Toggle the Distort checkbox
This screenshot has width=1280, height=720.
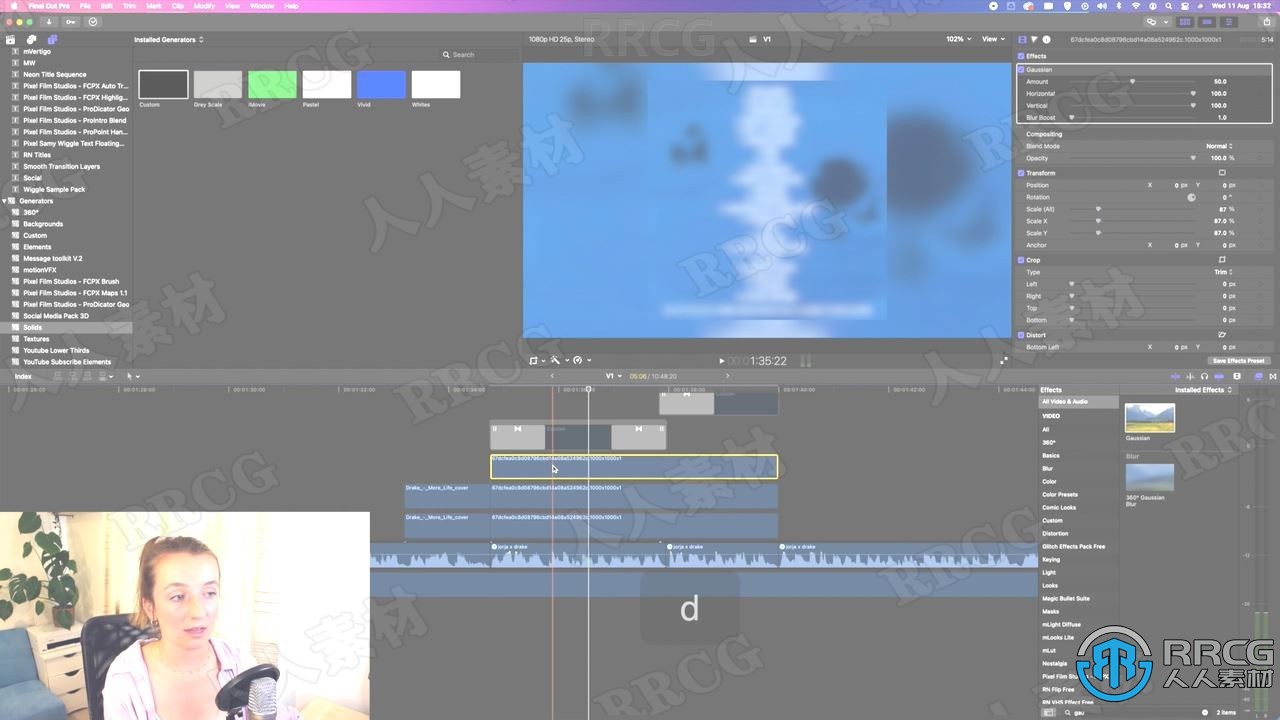pos(1021,335)
